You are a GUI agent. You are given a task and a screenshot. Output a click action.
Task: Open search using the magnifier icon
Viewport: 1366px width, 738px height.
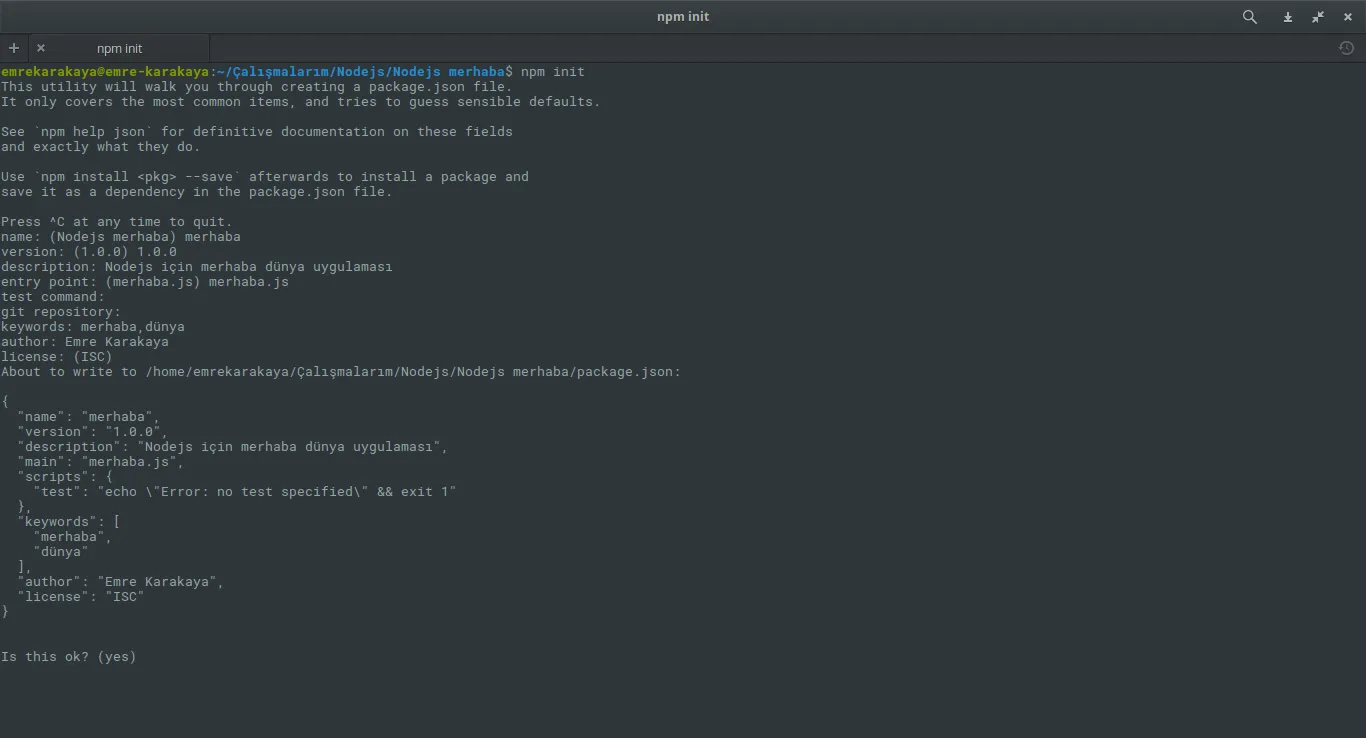tap(1250, 16)
